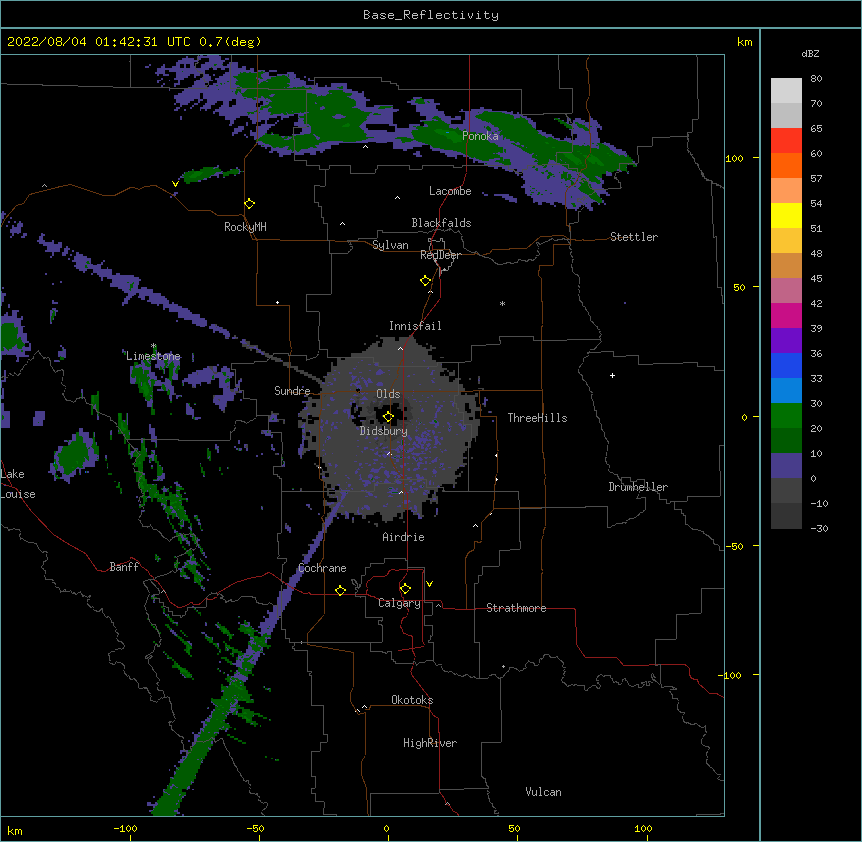Click the yellow marker near RockyMH

pyautogui.click(x=249, y=204)
